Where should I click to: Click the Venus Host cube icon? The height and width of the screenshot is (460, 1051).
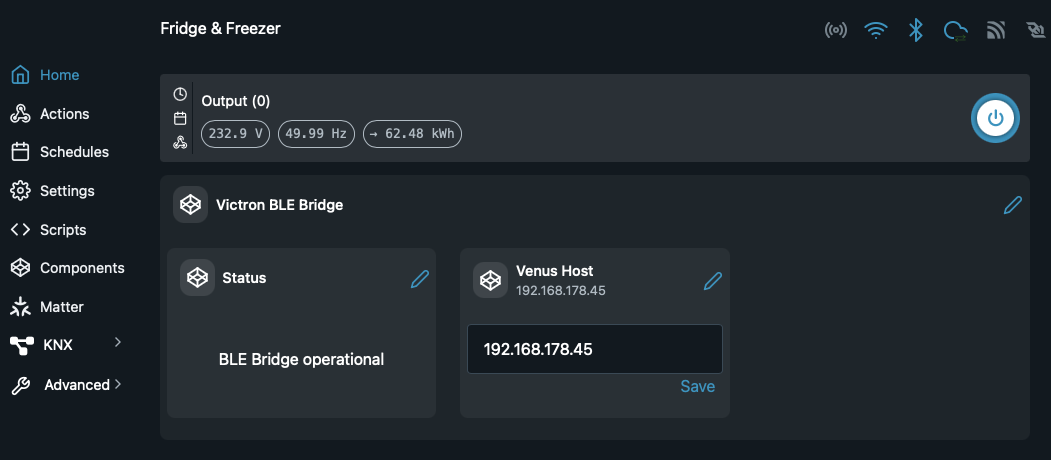tap(491, 280)
